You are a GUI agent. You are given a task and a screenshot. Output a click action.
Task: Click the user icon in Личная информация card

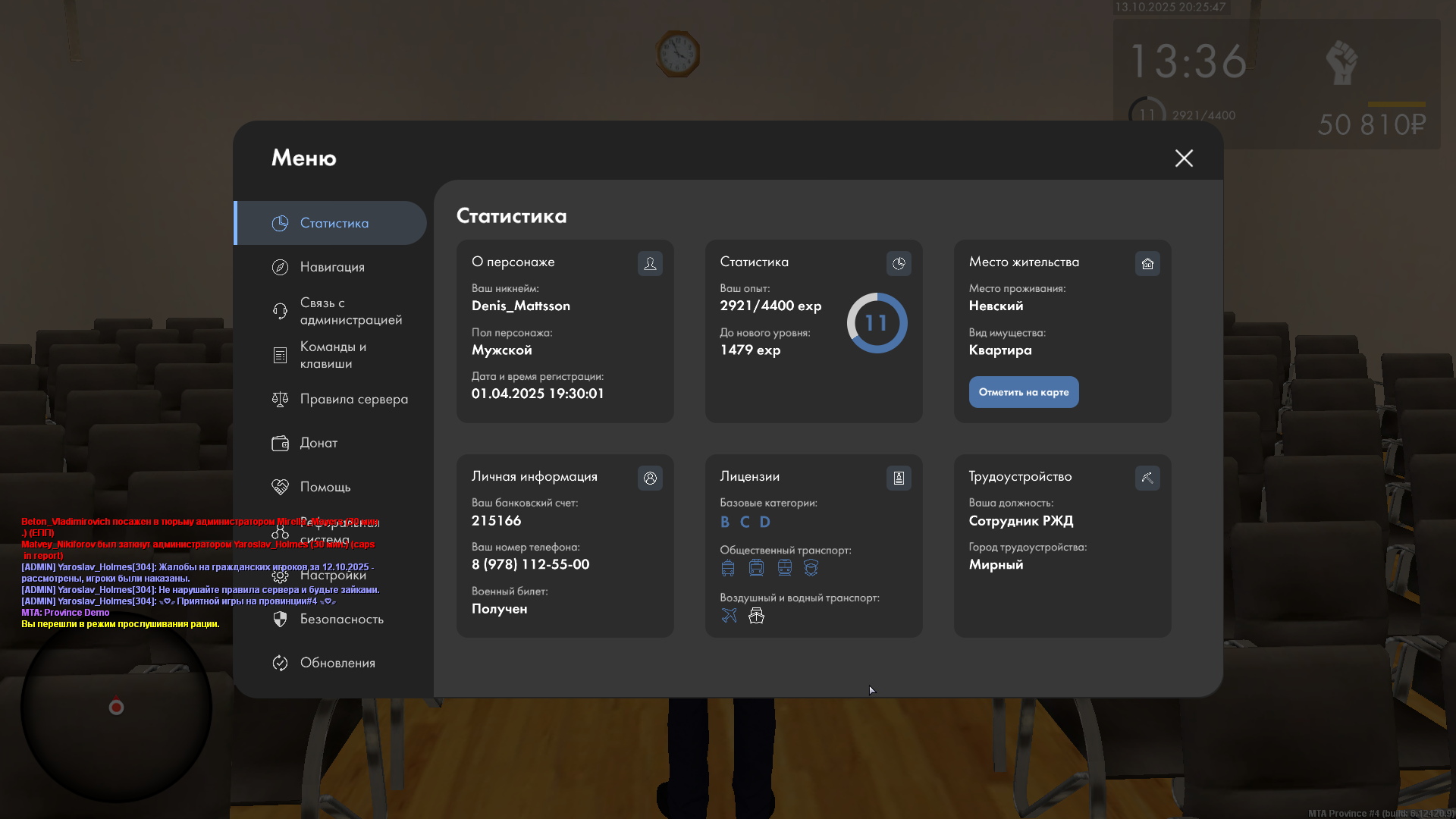click(x=650, y=479)
